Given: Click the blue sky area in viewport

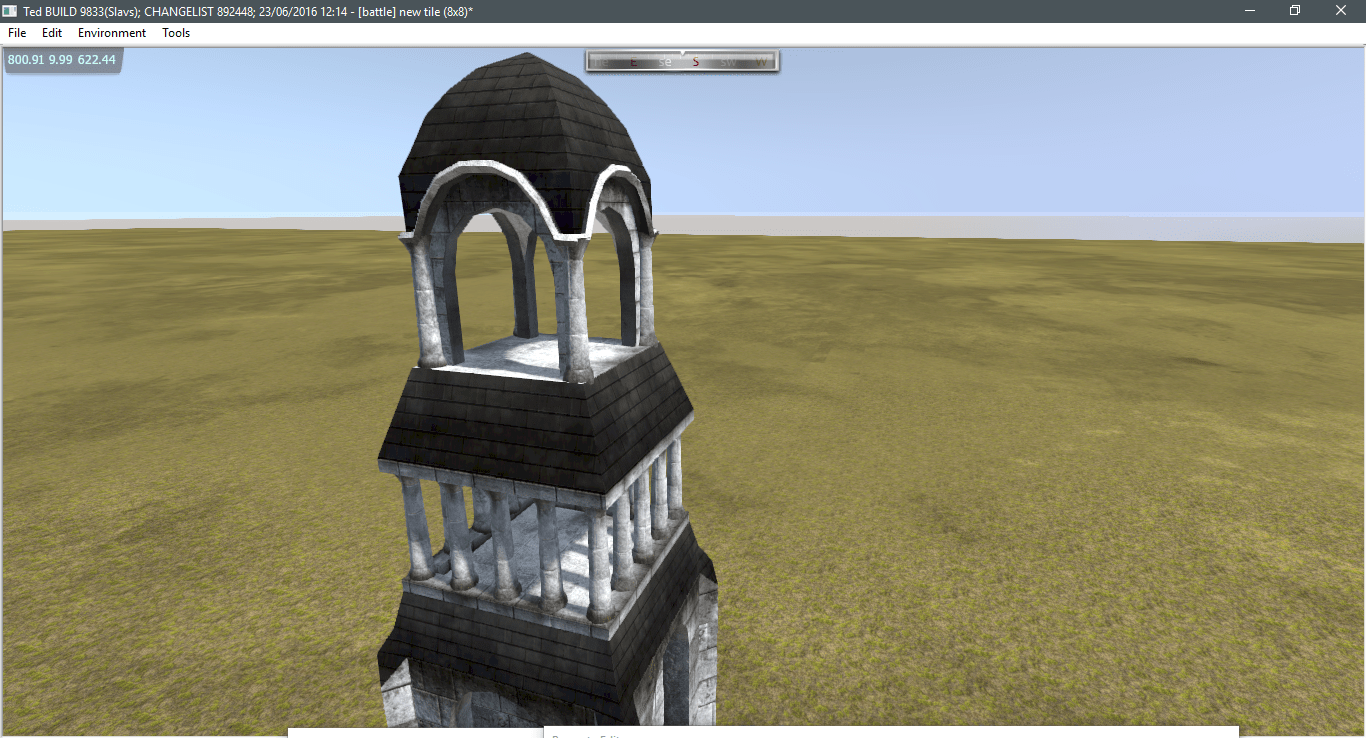Looking at the screenshot, I should tap(1000, 130).
